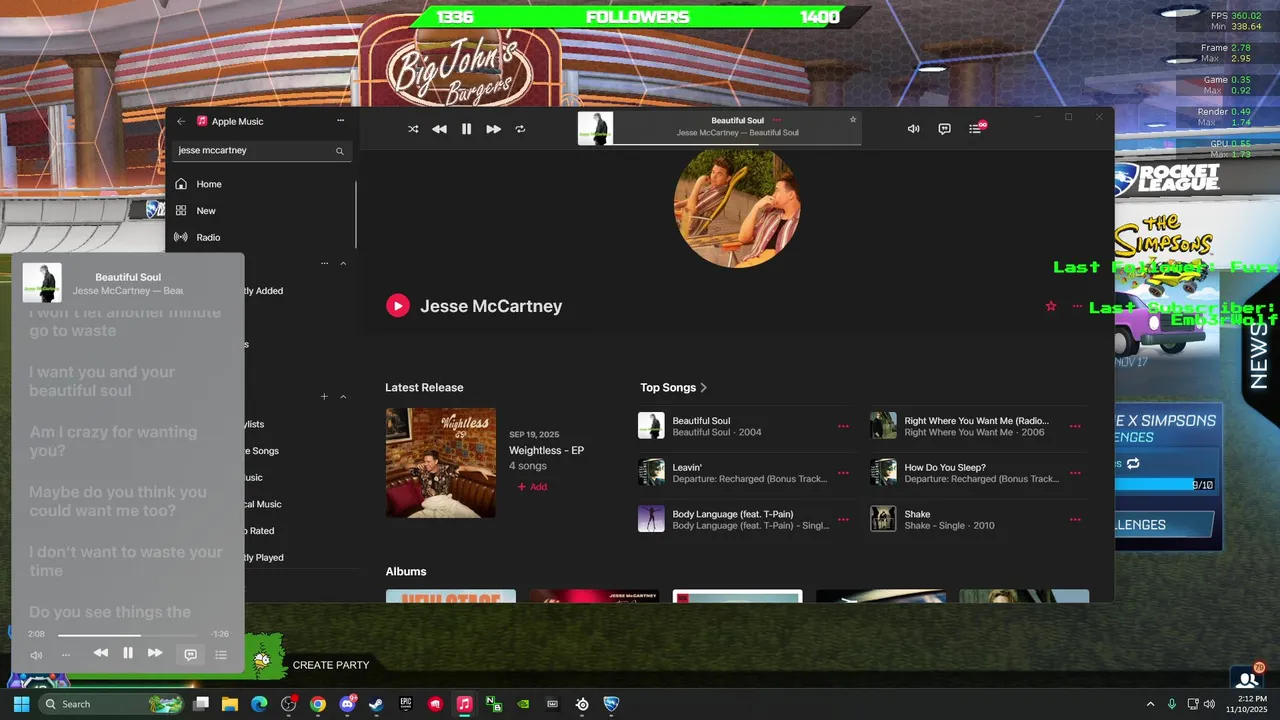Click the Weightless EP album cover

click(x=441, y=463)
